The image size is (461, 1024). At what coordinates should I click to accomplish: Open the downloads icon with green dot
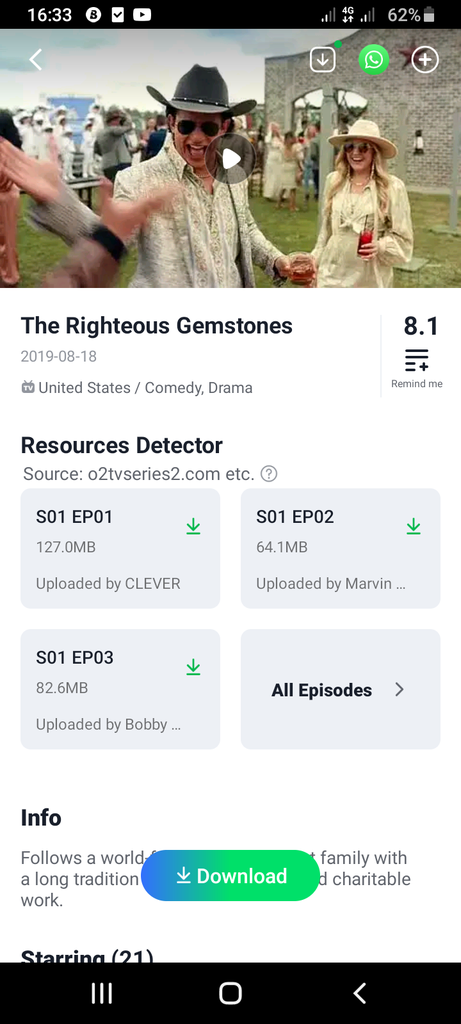[323, 60]
